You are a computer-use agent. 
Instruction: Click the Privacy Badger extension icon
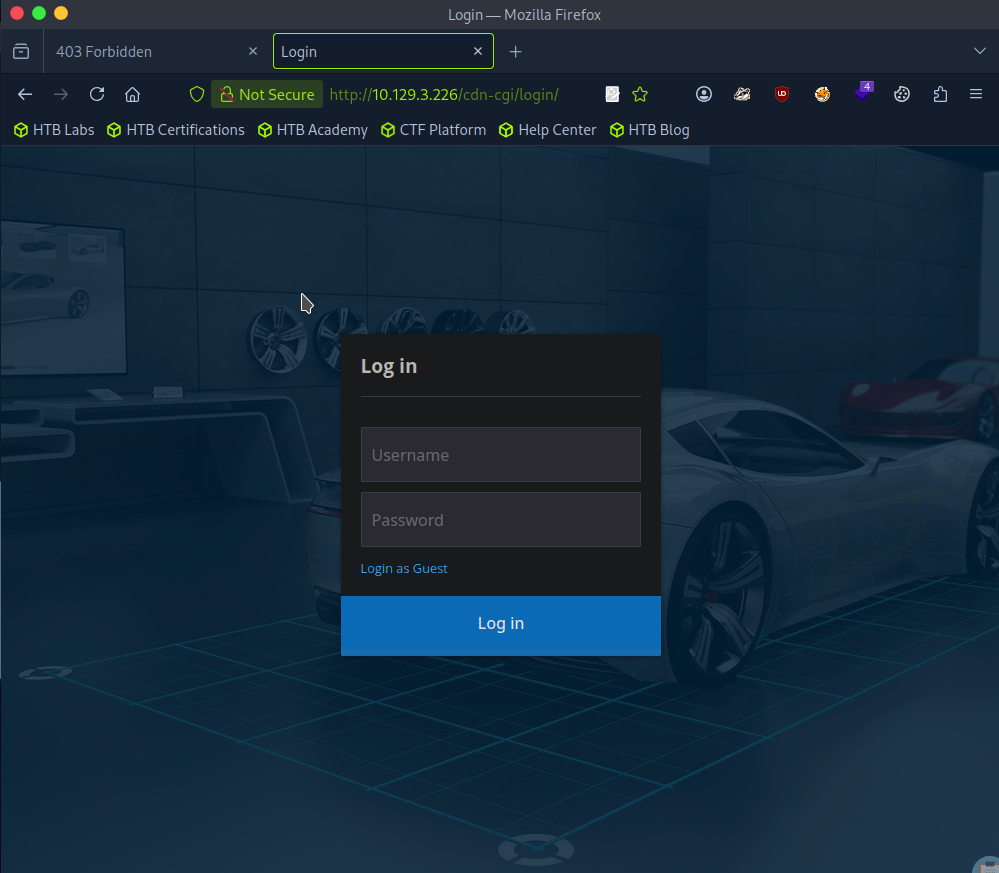pos(742,94)
